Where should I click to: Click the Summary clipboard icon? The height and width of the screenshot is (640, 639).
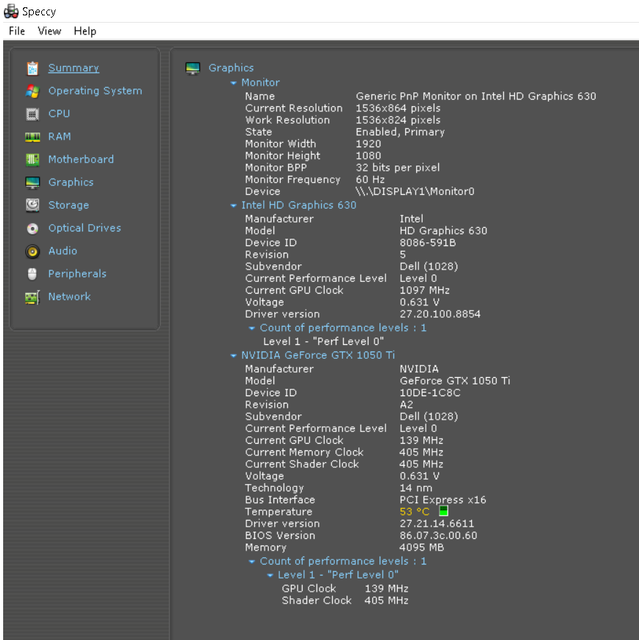tap(33, 68)
